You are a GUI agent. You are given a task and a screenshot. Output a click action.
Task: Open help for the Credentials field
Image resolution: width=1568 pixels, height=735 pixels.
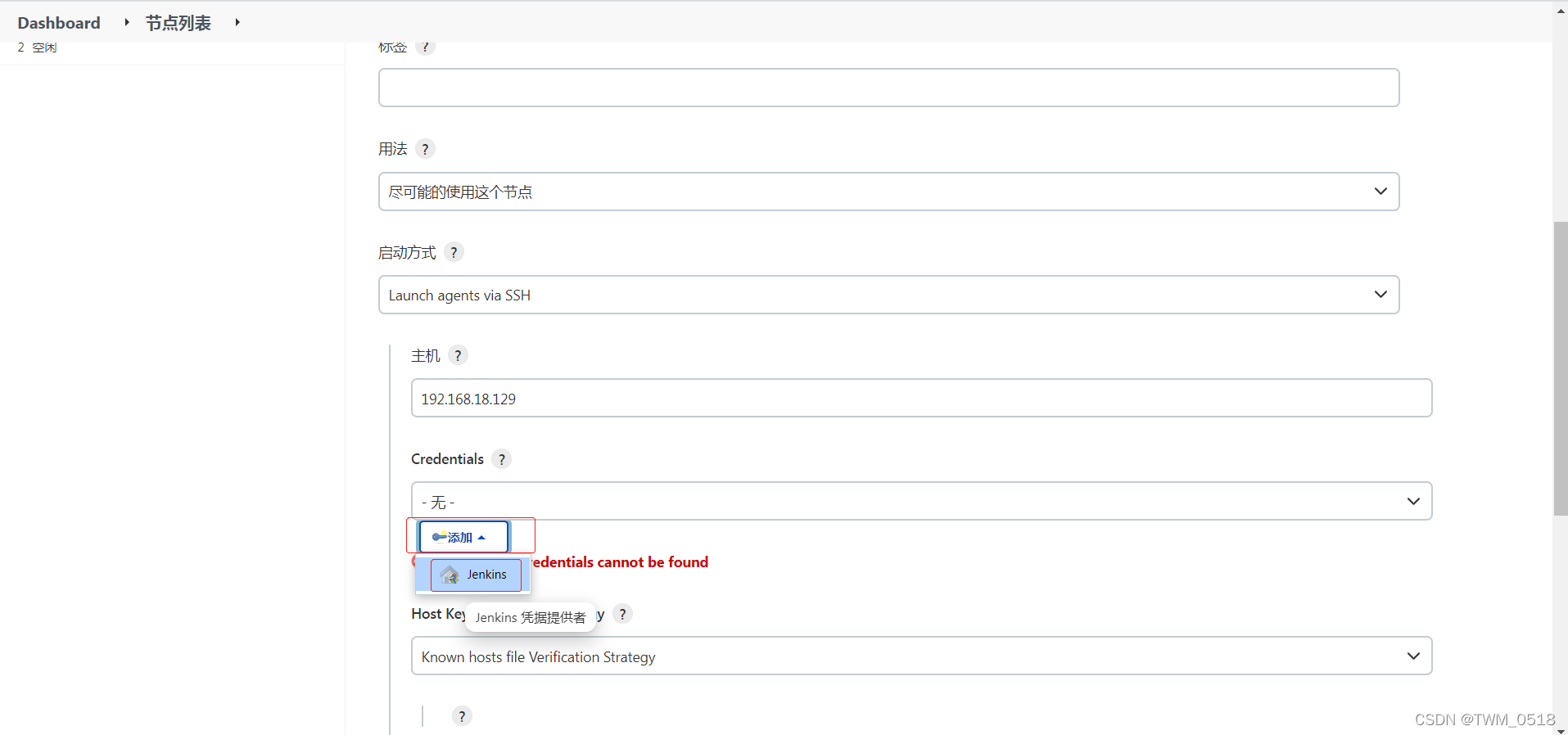(502, 459)
